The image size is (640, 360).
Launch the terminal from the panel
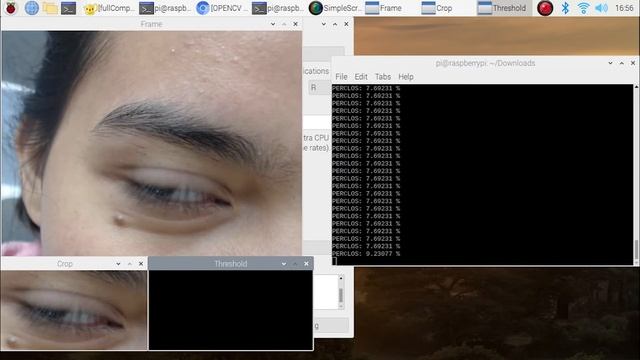68,8
